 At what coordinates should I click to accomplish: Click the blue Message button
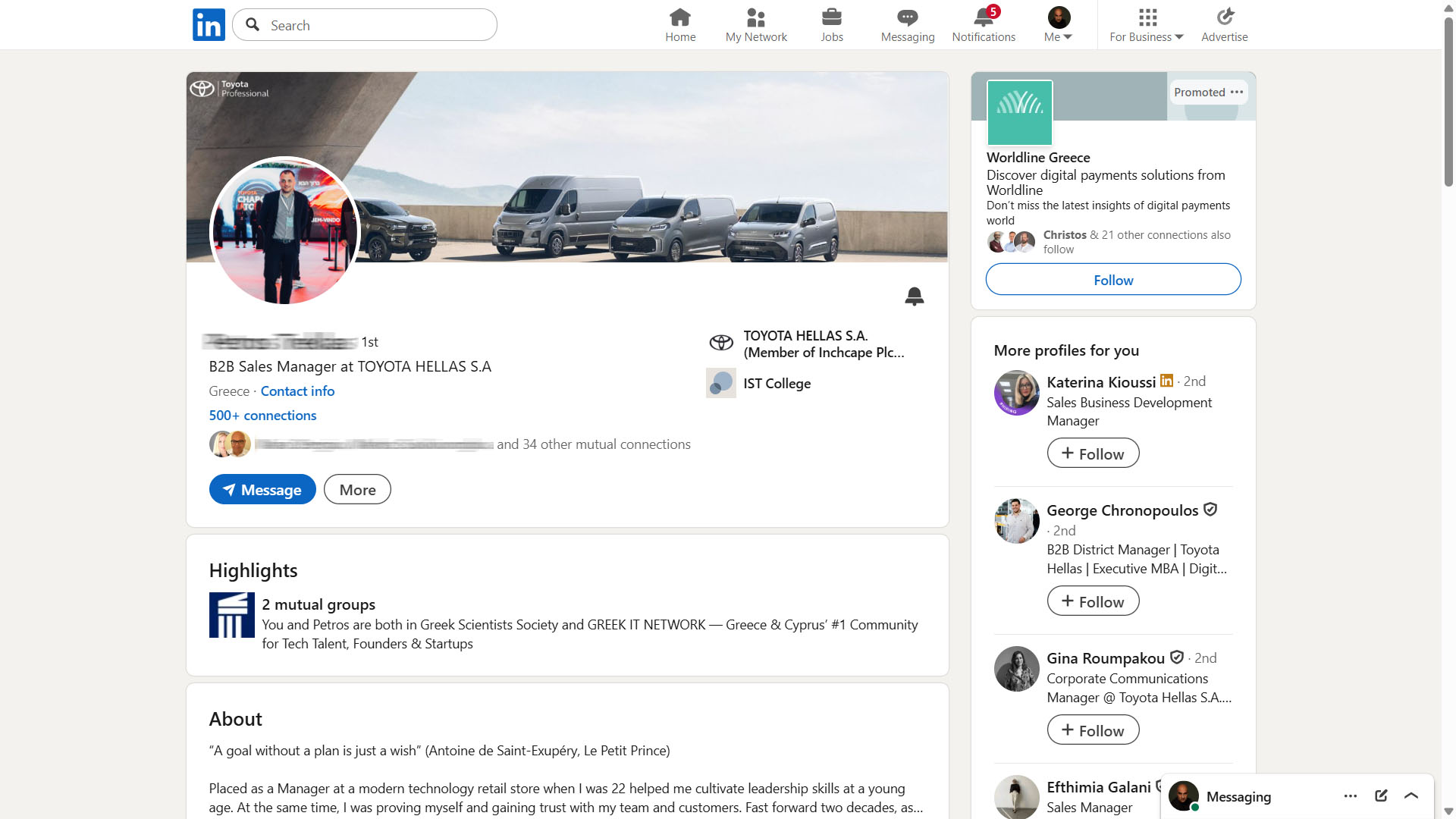[x=262, y=490]
